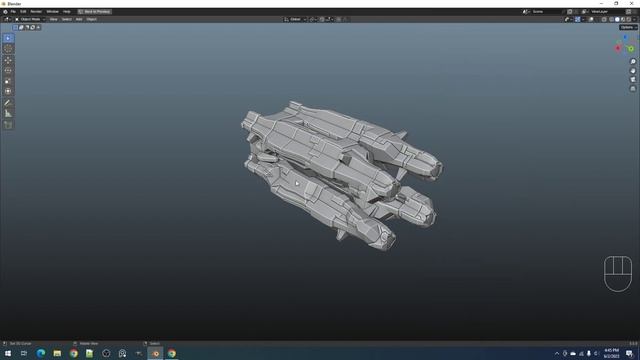This screenshot has height=360, width=640.
Task: Open File Explorer in the taskbar
Action: coord(57,353)
